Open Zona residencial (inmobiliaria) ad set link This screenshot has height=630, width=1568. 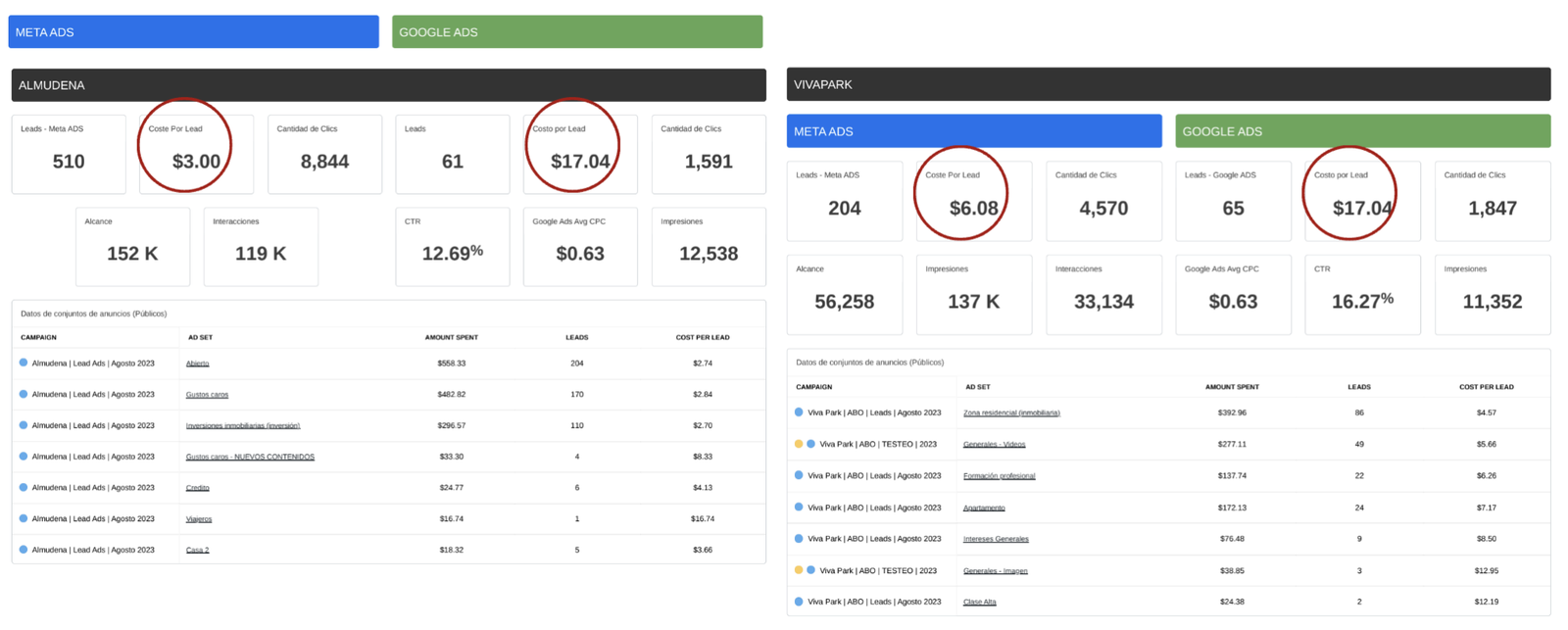(1011, 413)
